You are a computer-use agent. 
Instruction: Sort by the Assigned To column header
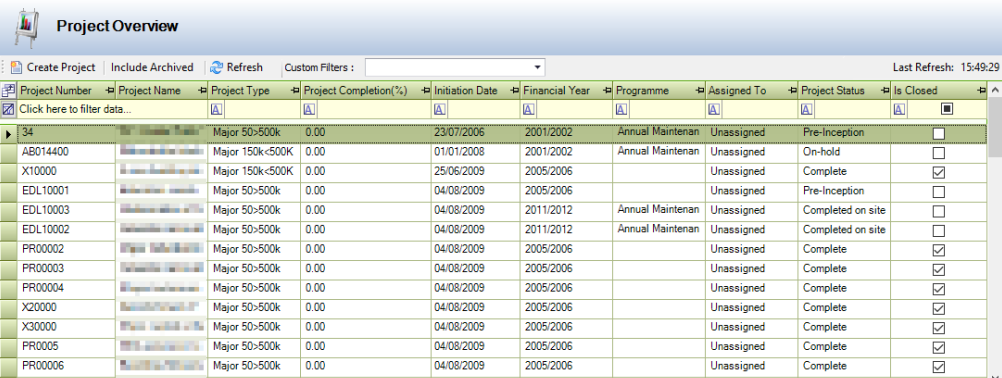tap(737, 91)
